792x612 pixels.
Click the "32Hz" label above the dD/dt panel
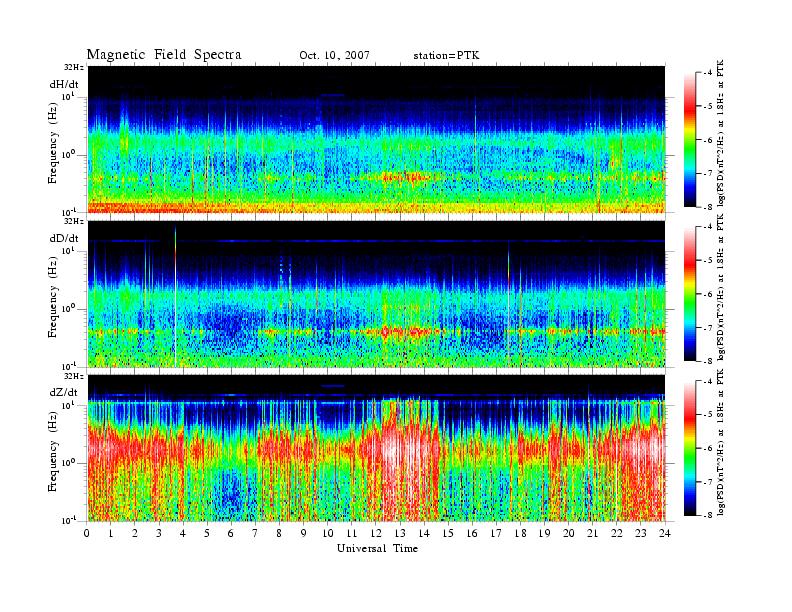73,221
